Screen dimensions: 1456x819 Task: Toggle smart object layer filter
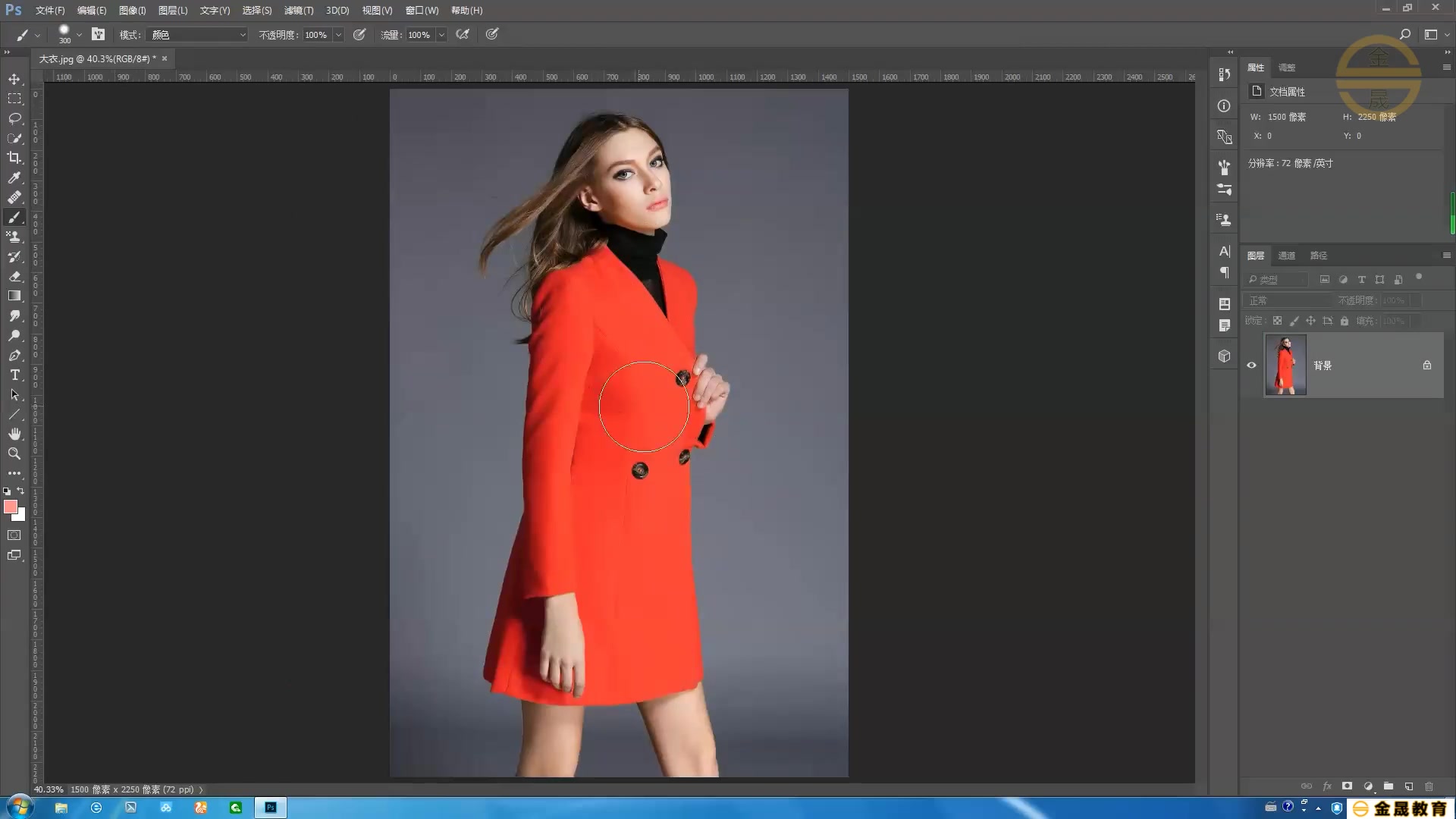(1398, 279)
